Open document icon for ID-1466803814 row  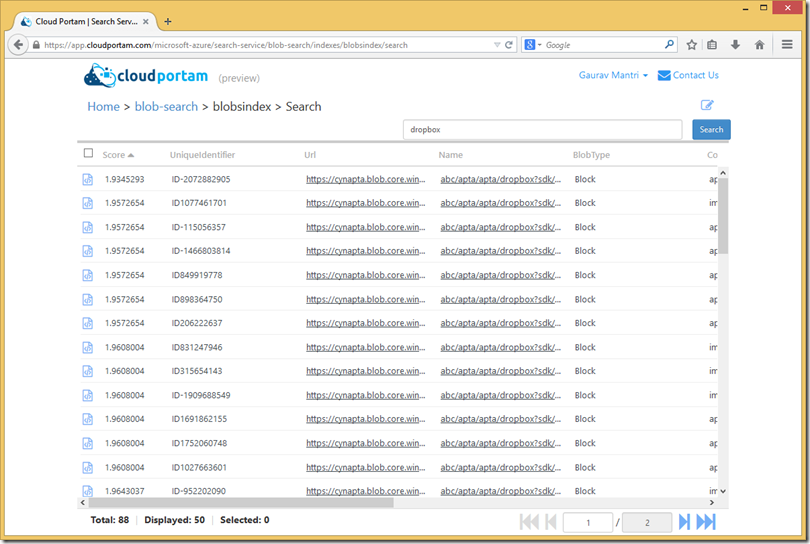coord(88,251)
